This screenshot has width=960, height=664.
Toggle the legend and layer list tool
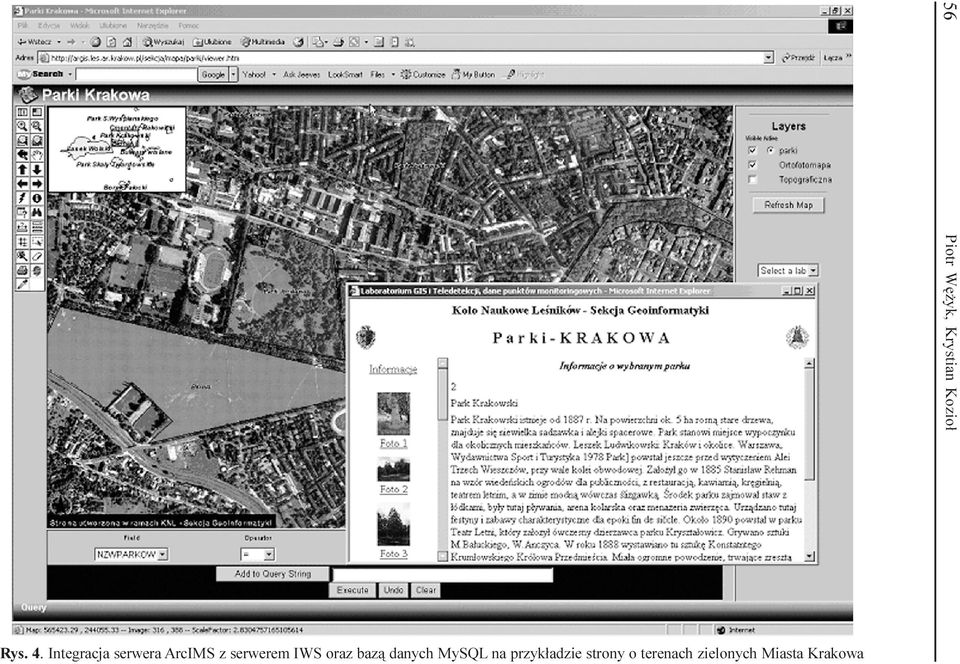pos(22,112)
